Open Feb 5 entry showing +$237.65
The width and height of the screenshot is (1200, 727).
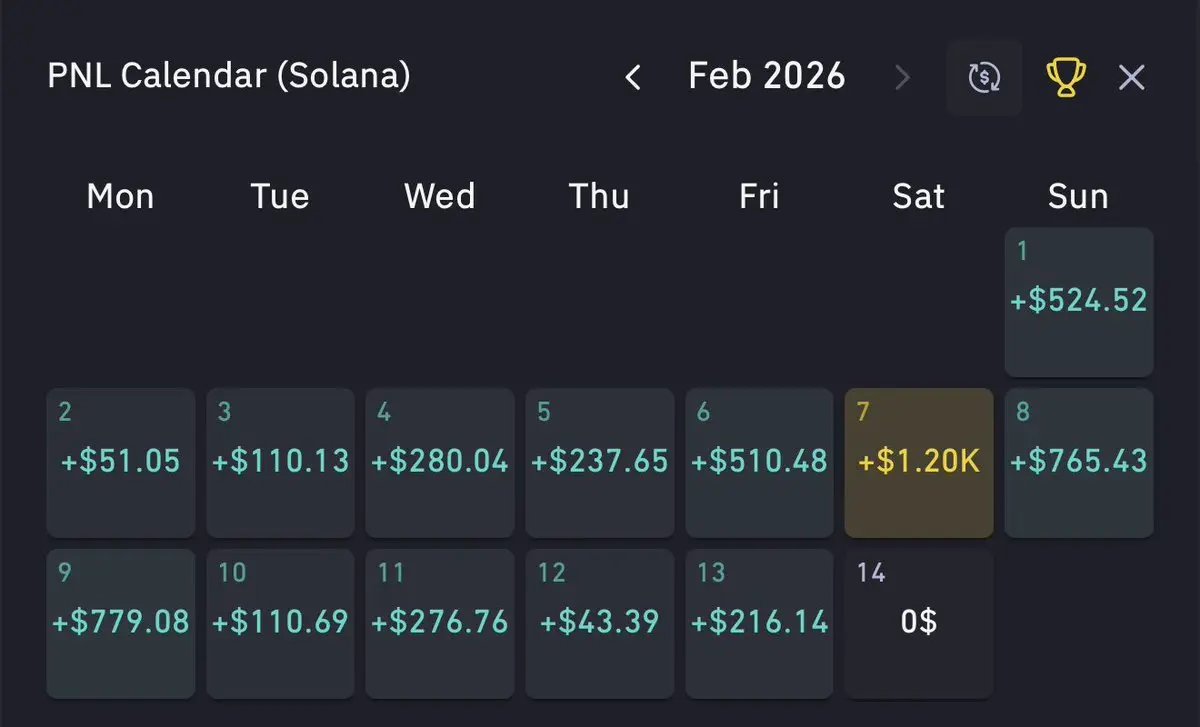click(x=599, y=462)
